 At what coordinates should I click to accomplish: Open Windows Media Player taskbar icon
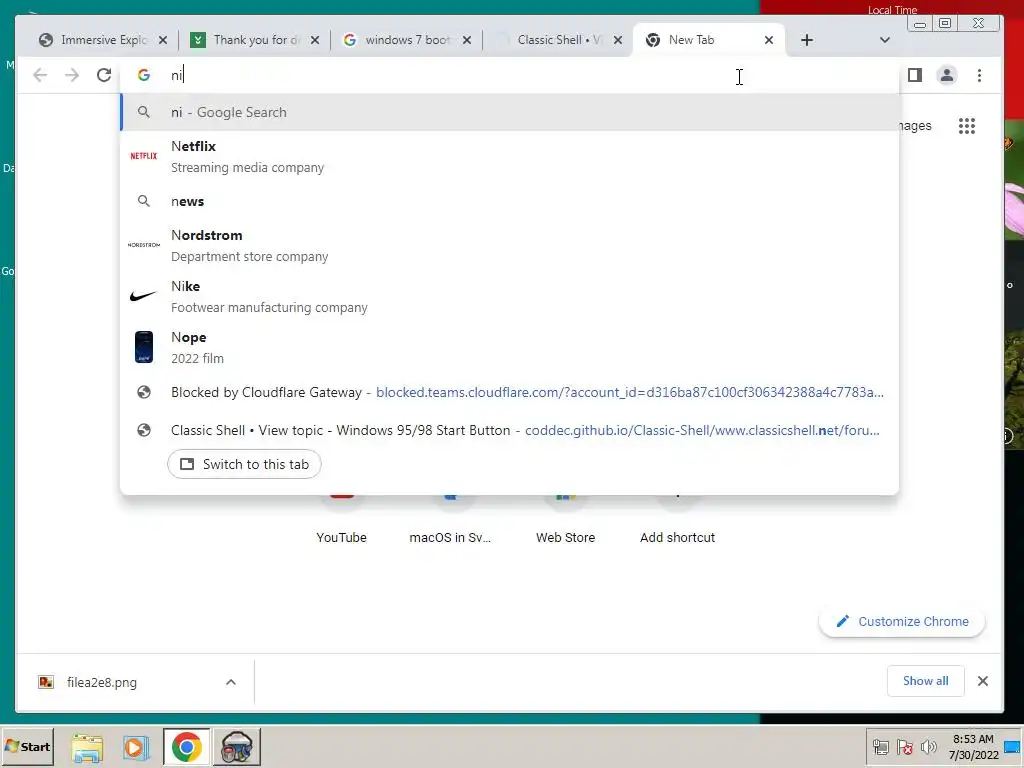(136, 747)
